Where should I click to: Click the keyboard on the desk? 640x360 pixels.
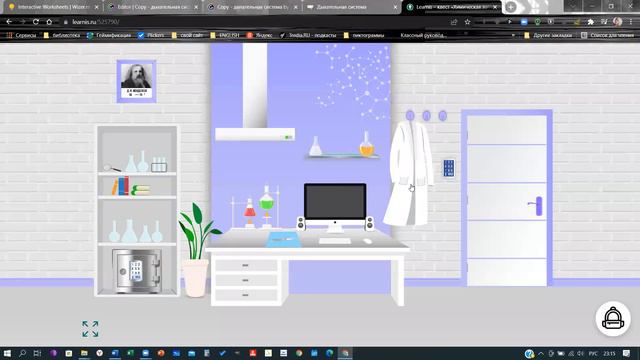pyautogui.click(x=335, y=241)
